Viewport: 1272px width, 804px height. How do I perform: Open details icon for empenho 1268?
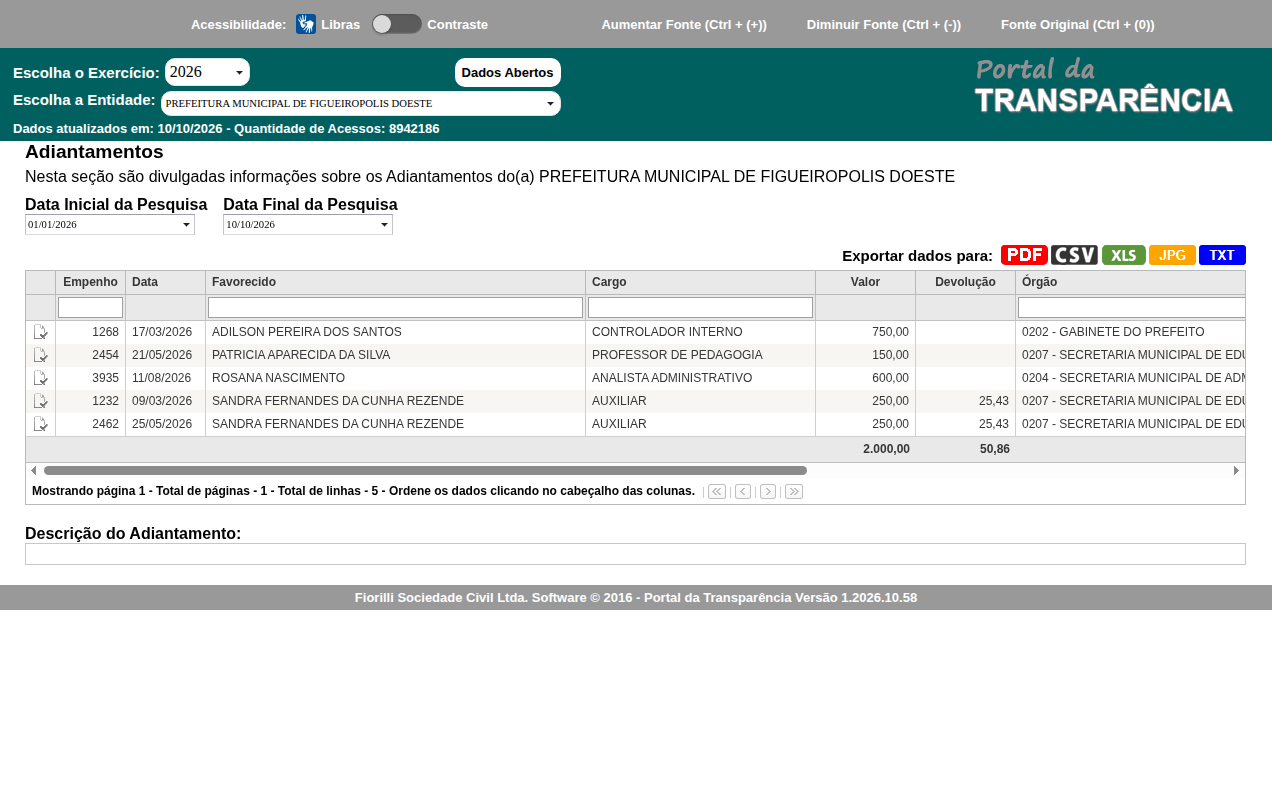[x=41, y=332]
